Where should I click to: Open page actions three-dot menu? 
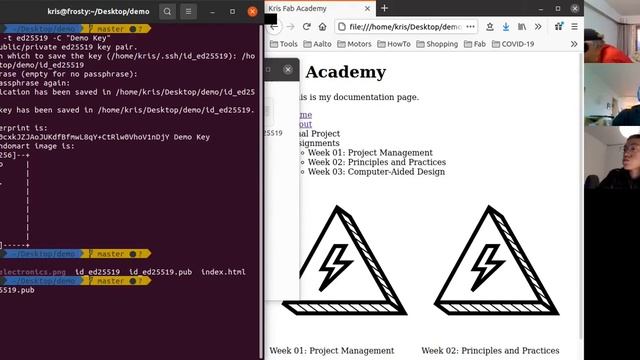pyautogui.click(x=471, y=27)
